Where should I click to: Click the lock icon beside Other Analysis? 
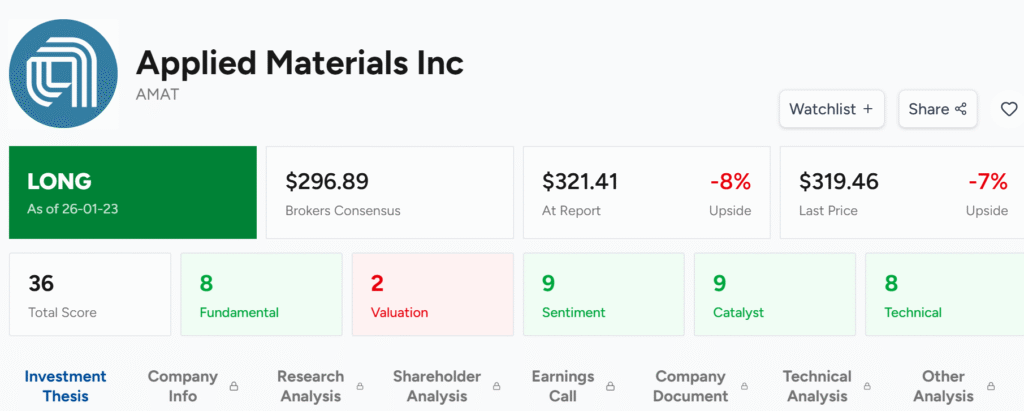[x=993, y=386]
